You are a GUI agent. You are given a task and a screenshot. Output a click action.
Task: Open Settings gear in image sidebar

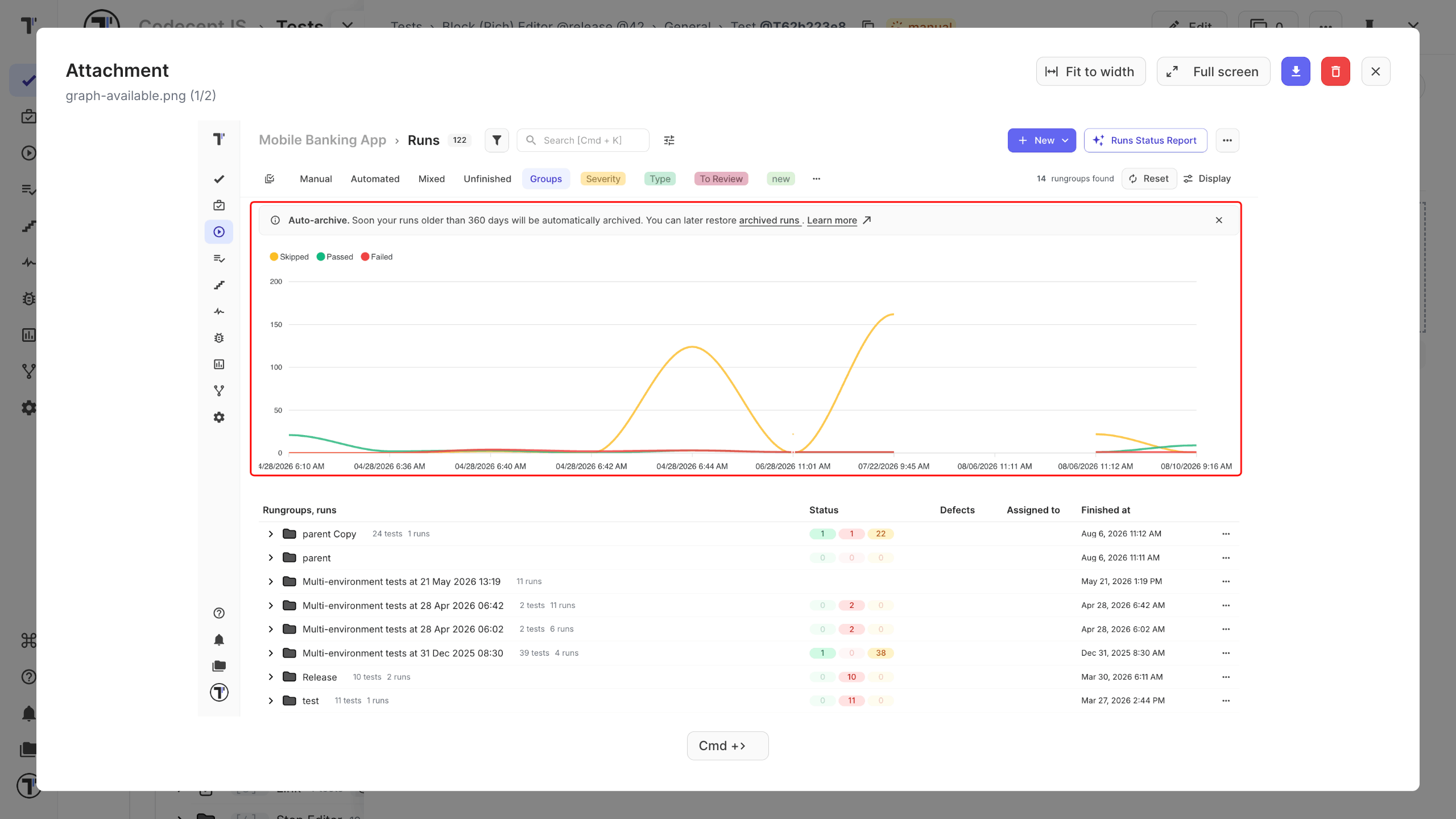[219, 417]
